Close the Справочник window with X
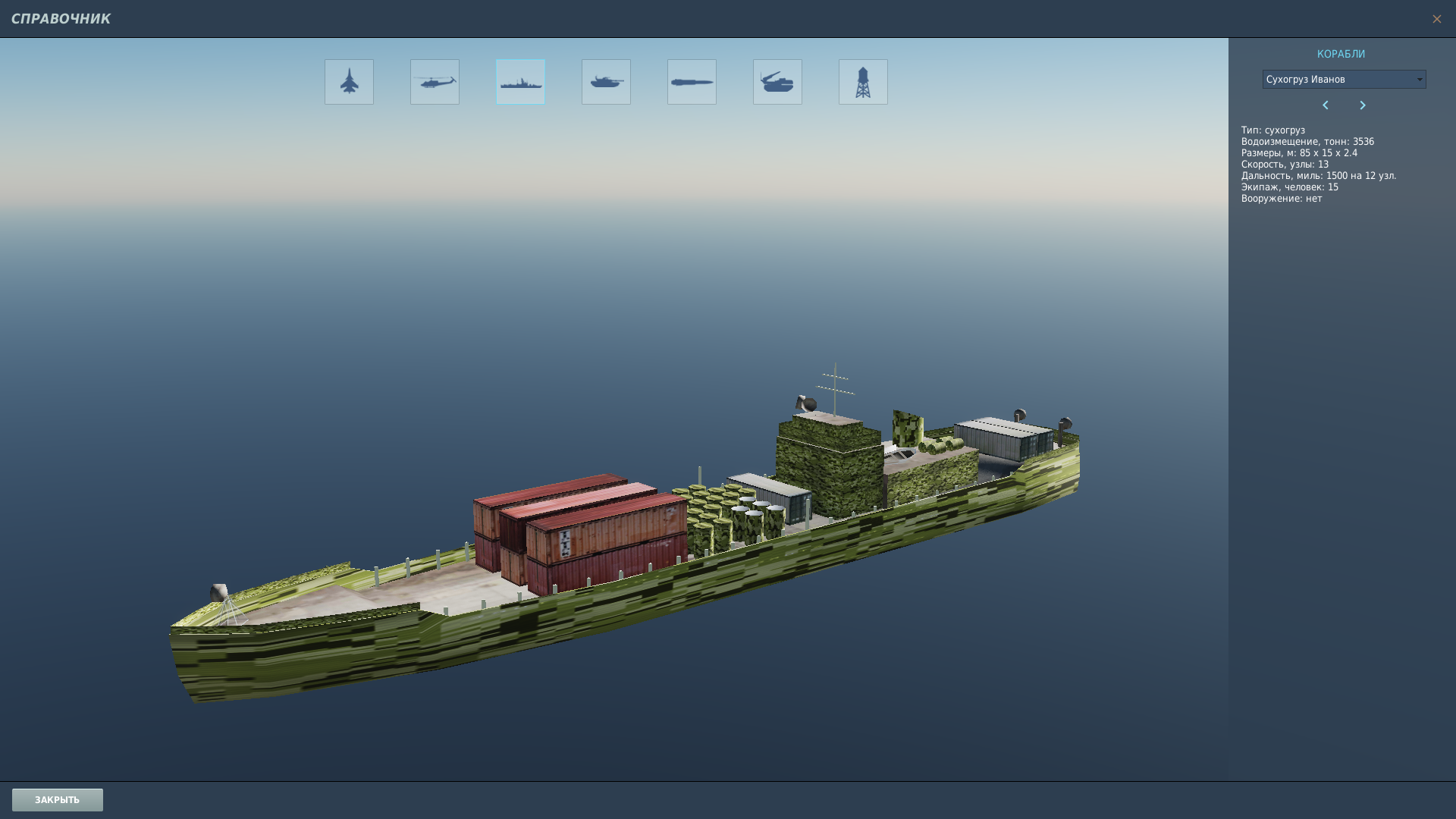Image resolution: width=1456 pixels, height=819 pixels. click(1437, 19)
